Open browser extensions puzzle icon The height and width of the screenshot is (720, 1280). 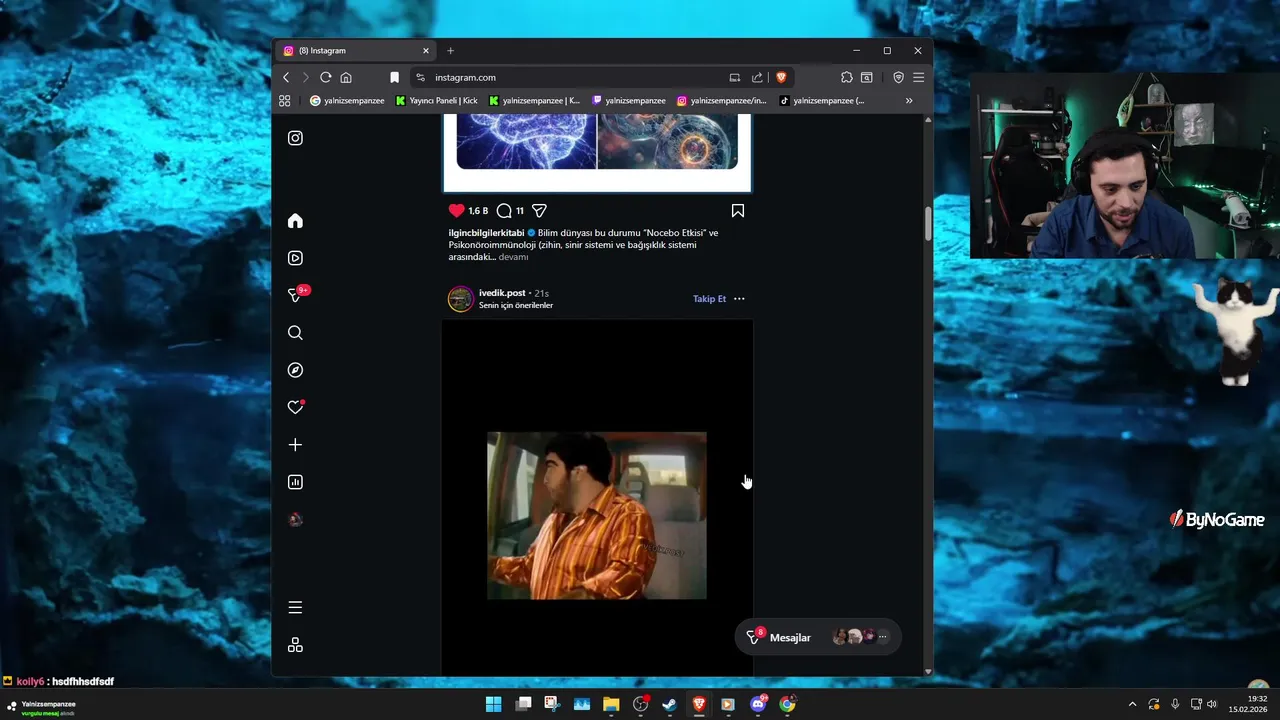coord(847,77)
